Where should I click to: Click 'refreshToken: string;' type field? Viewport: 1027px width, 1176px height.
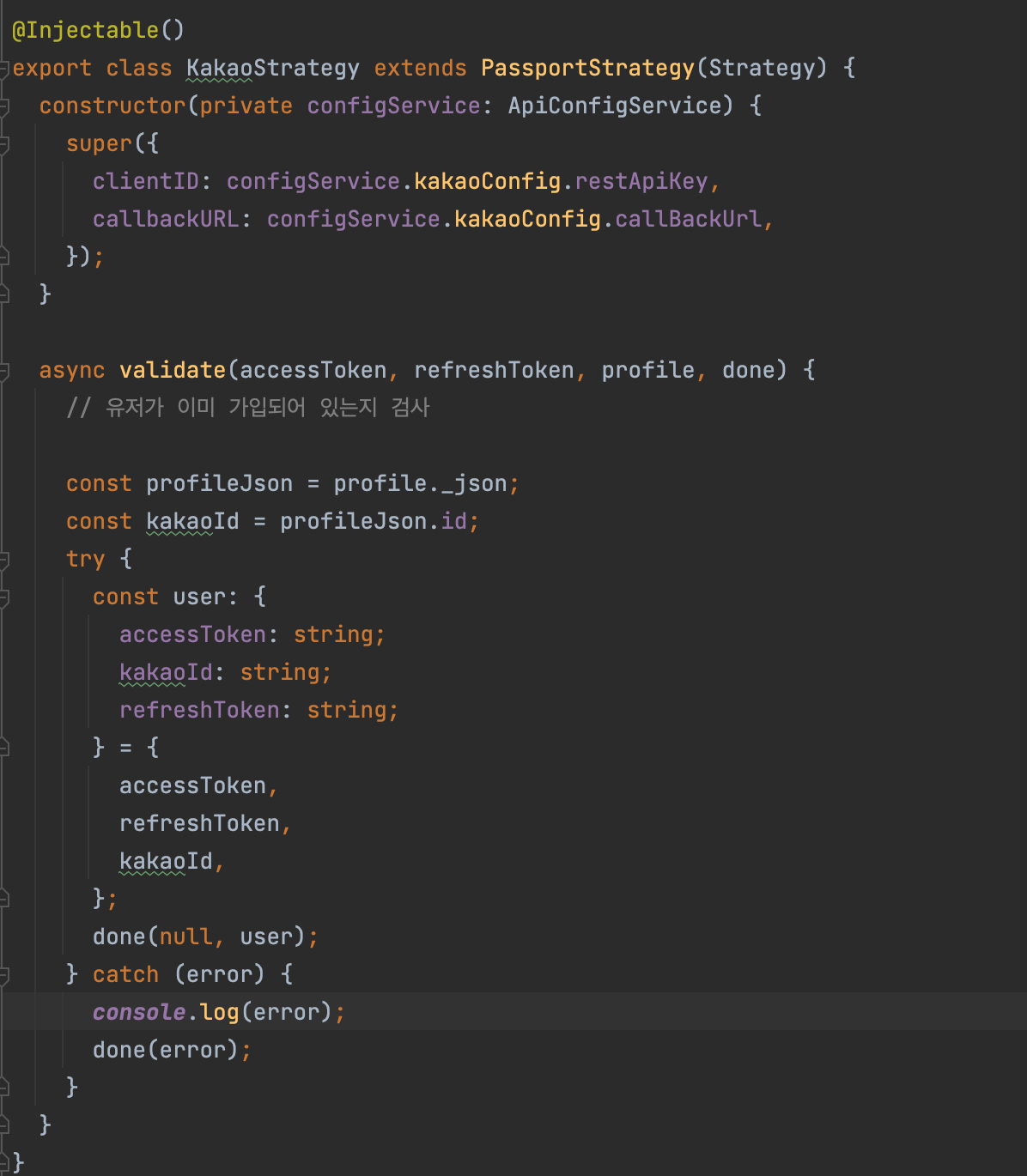(258, 710)
